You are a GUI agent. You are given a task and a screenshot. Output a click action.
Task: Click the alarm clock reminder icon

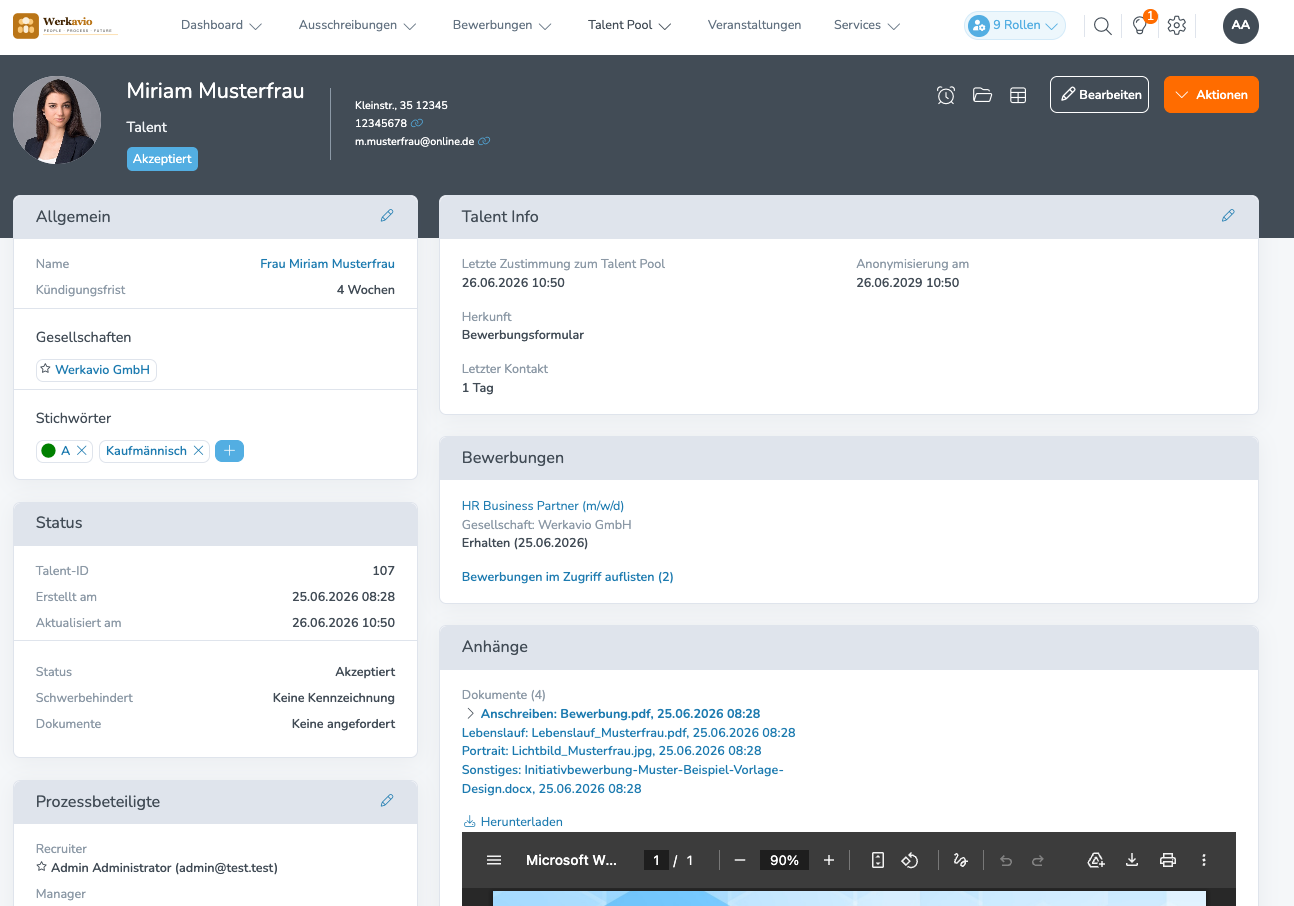[946, 95]
